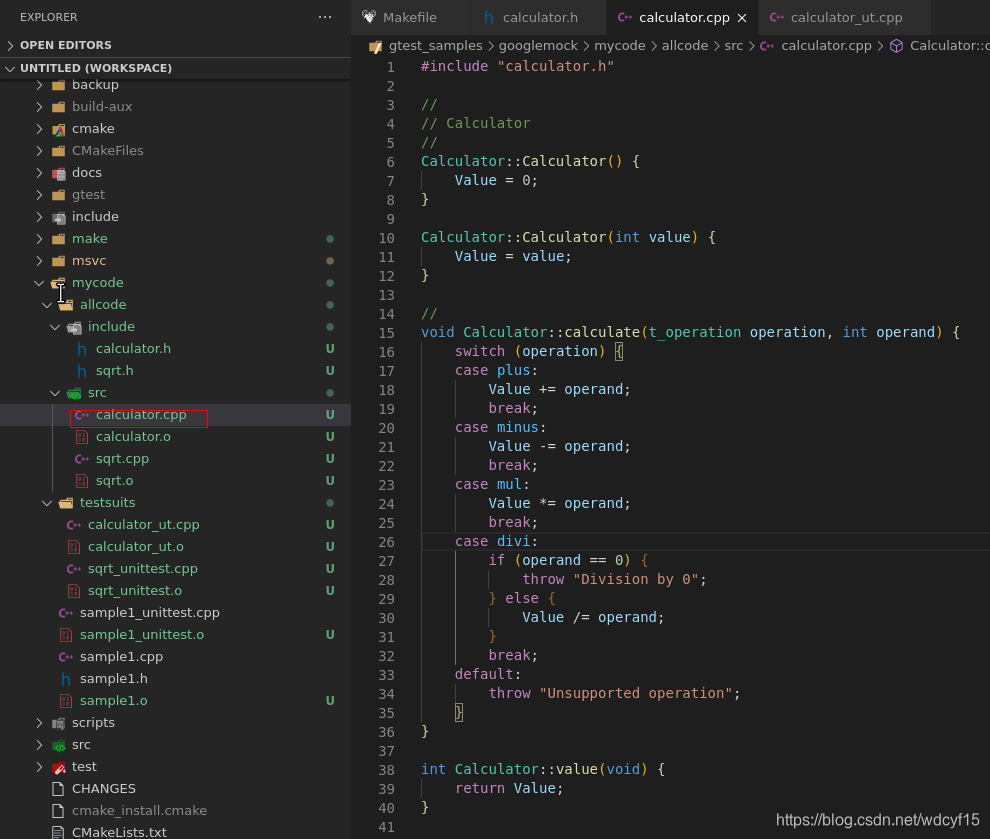
Task: Click the calculator_ut.o object file icon
Action: (x=74, y=547)
